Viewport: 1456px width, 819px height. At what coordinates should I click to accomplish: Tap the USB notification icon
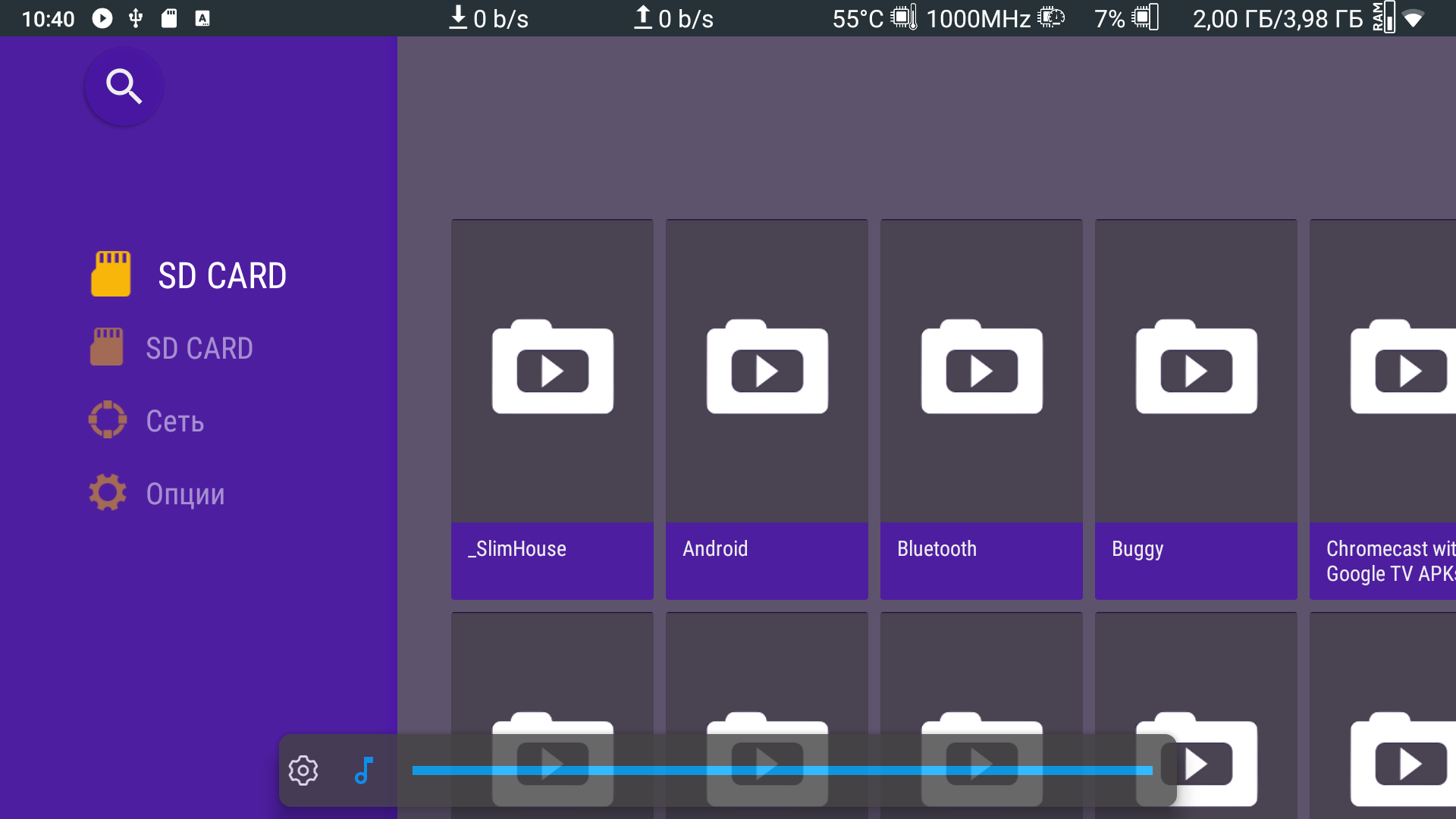point(136,18)
